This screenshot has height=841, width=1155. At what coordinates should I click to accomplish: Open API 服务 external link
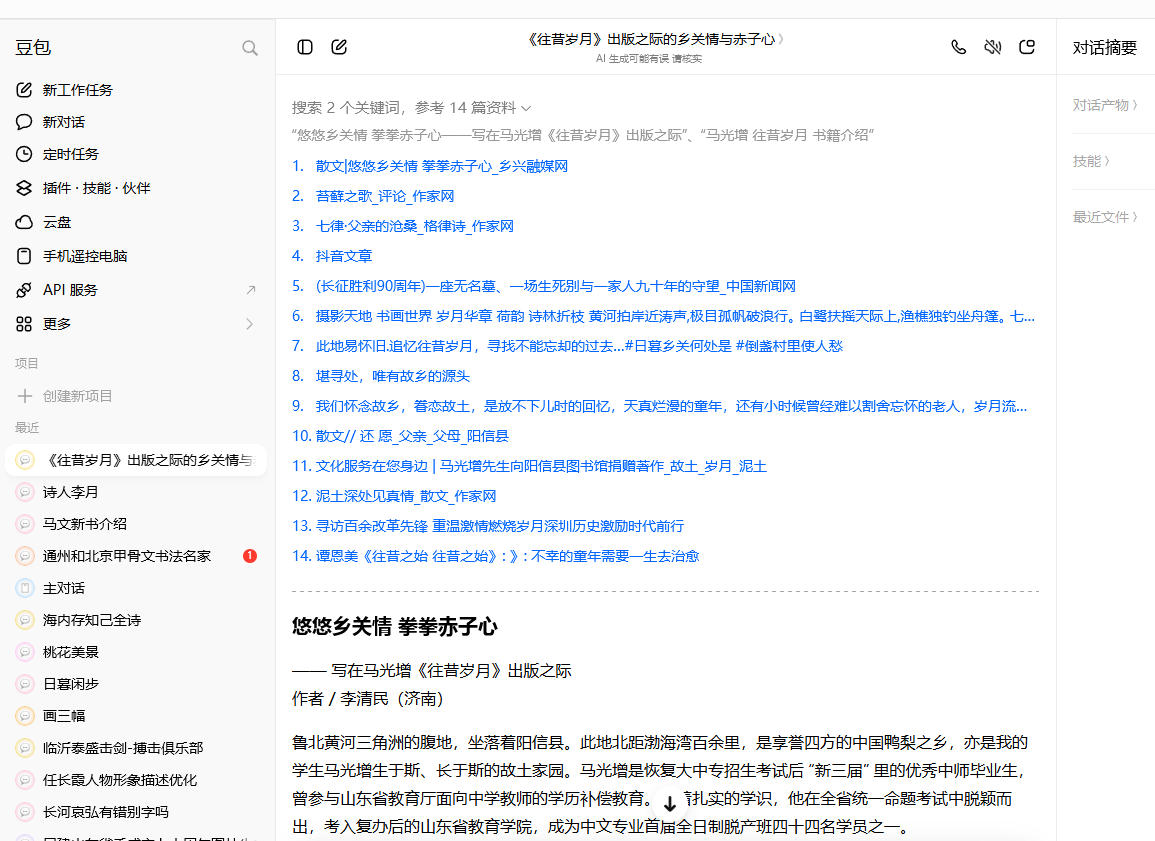(x=137, y=289)
